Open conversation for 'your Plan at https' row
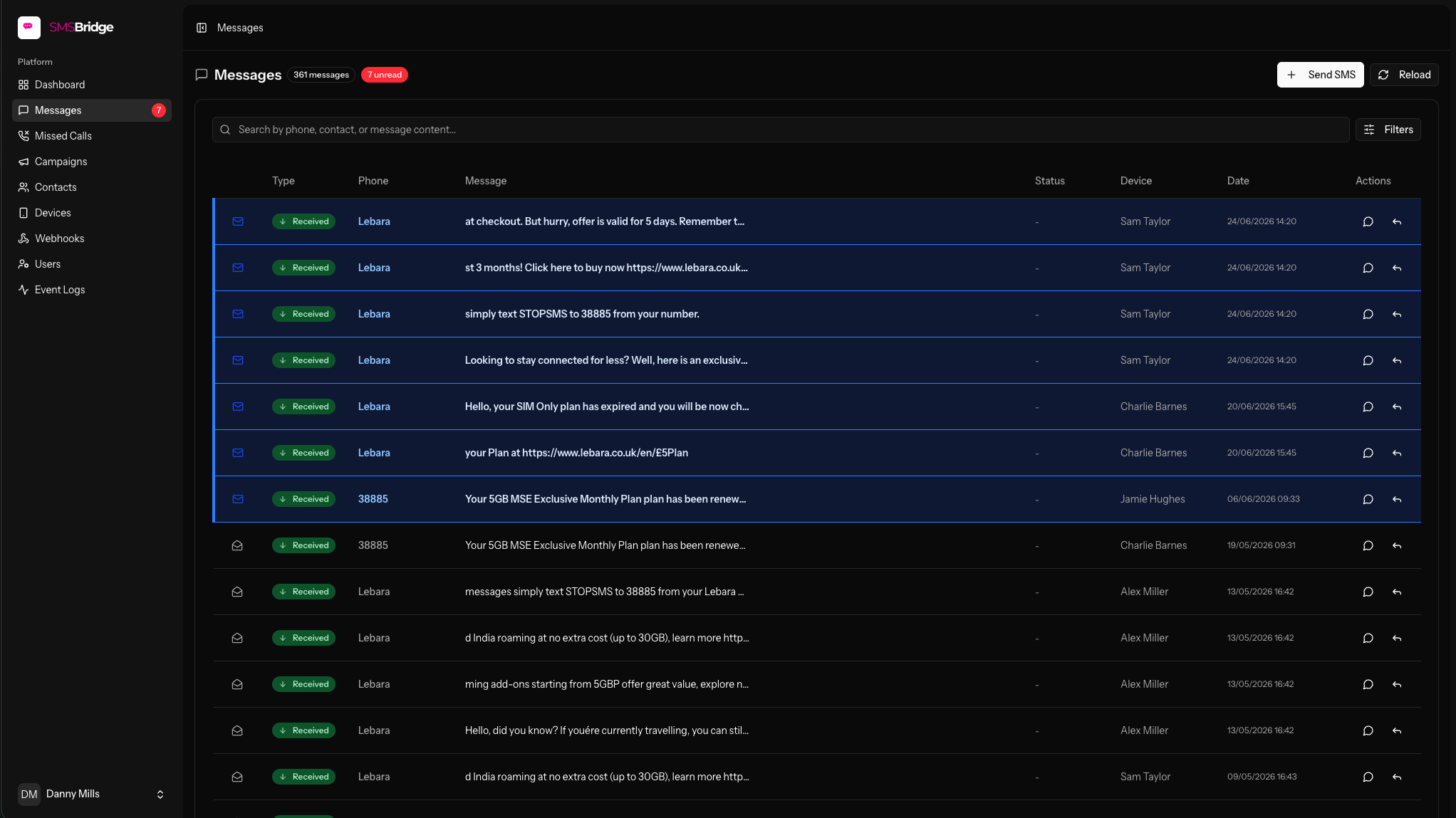The height and width of the screenshot is (818, 1456). click(1368, 453)
